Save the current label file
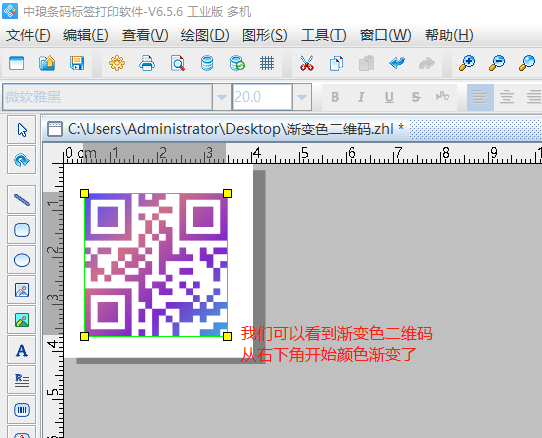 [77, 63]
